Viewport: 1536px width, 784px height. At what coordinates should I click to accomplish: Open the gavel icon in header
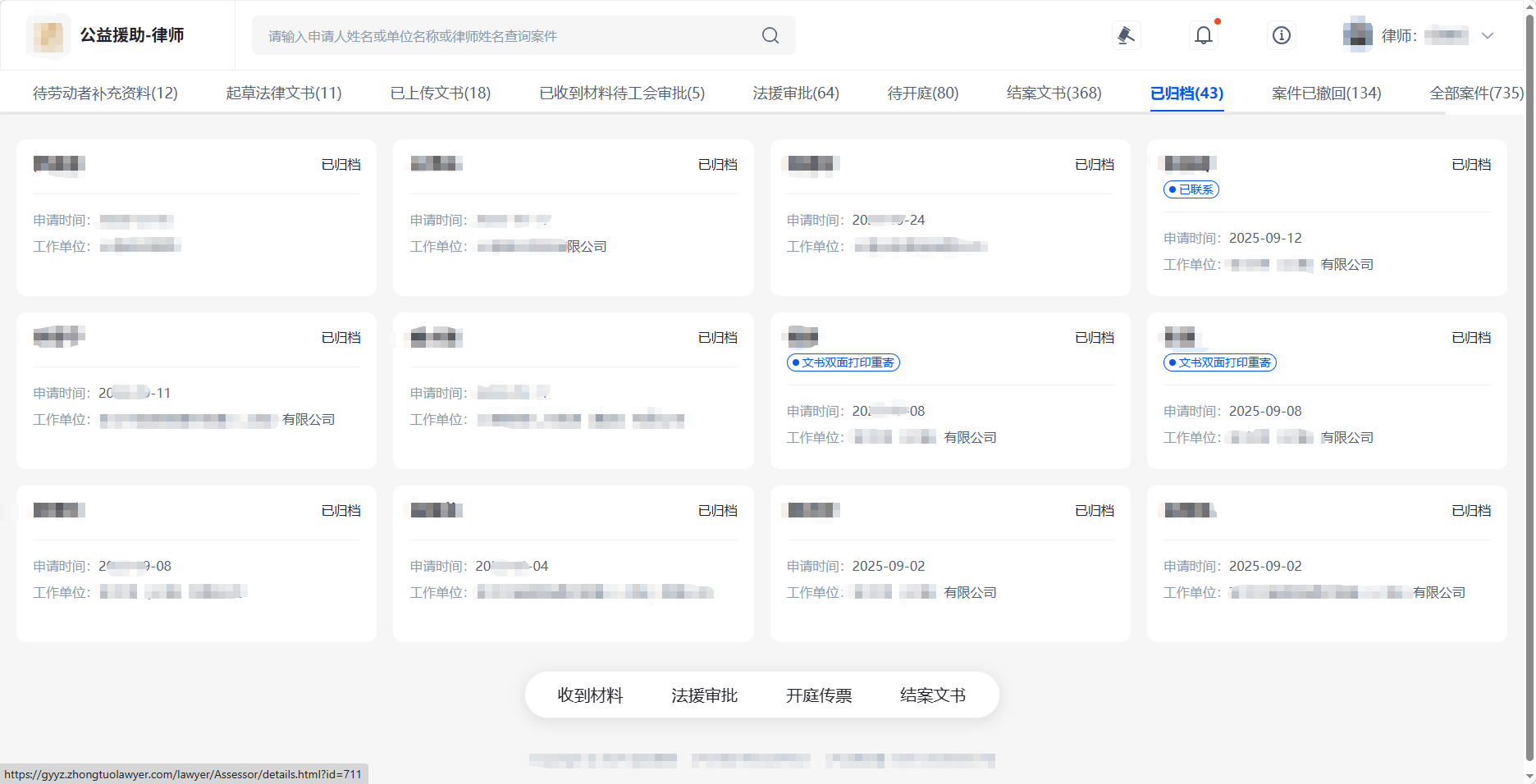(1126, 35)
